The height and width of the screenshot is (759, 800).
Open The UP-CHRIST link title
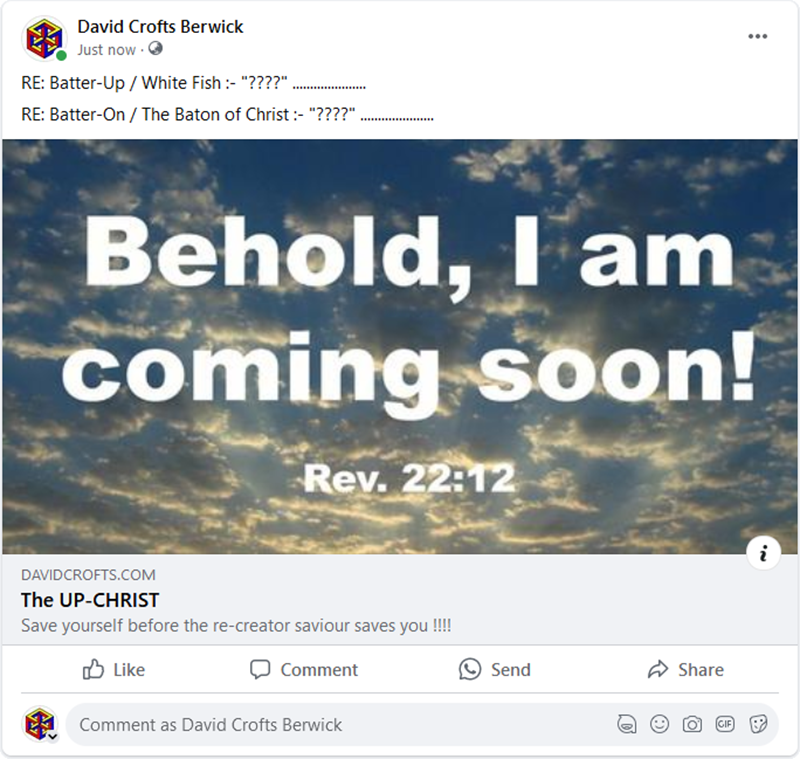pyautogui.click(x=90, y=600)
